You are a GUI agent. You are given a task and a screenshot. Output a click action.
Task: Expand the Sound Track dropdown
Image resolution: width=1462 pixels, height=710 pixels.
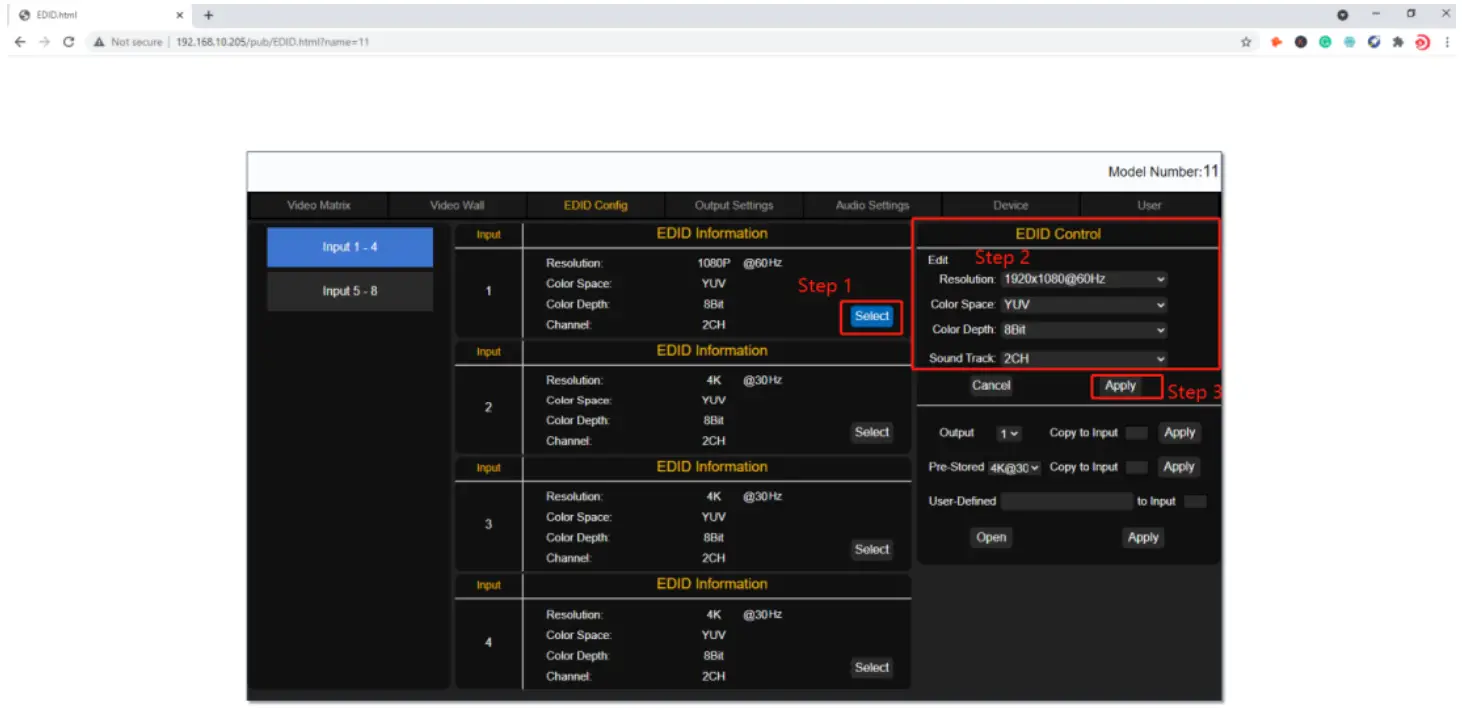tap(1084, 358)
